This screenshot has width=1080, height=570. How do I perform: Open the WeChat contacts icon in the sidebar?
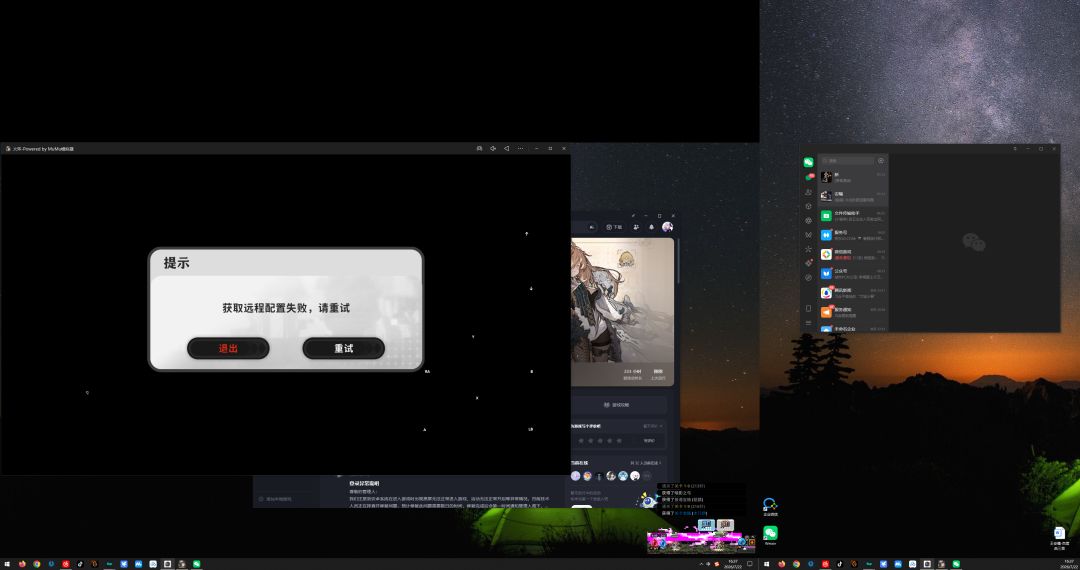809,192
